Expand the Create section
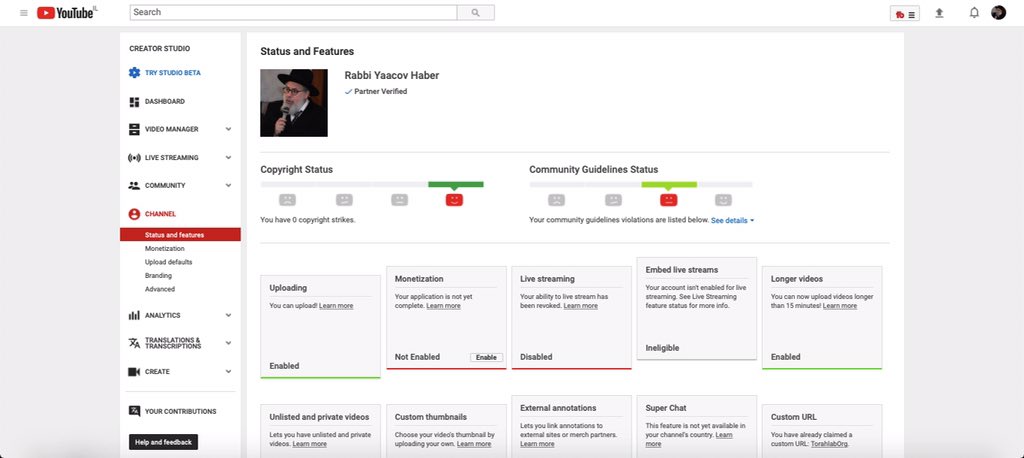 pos(229,372)
